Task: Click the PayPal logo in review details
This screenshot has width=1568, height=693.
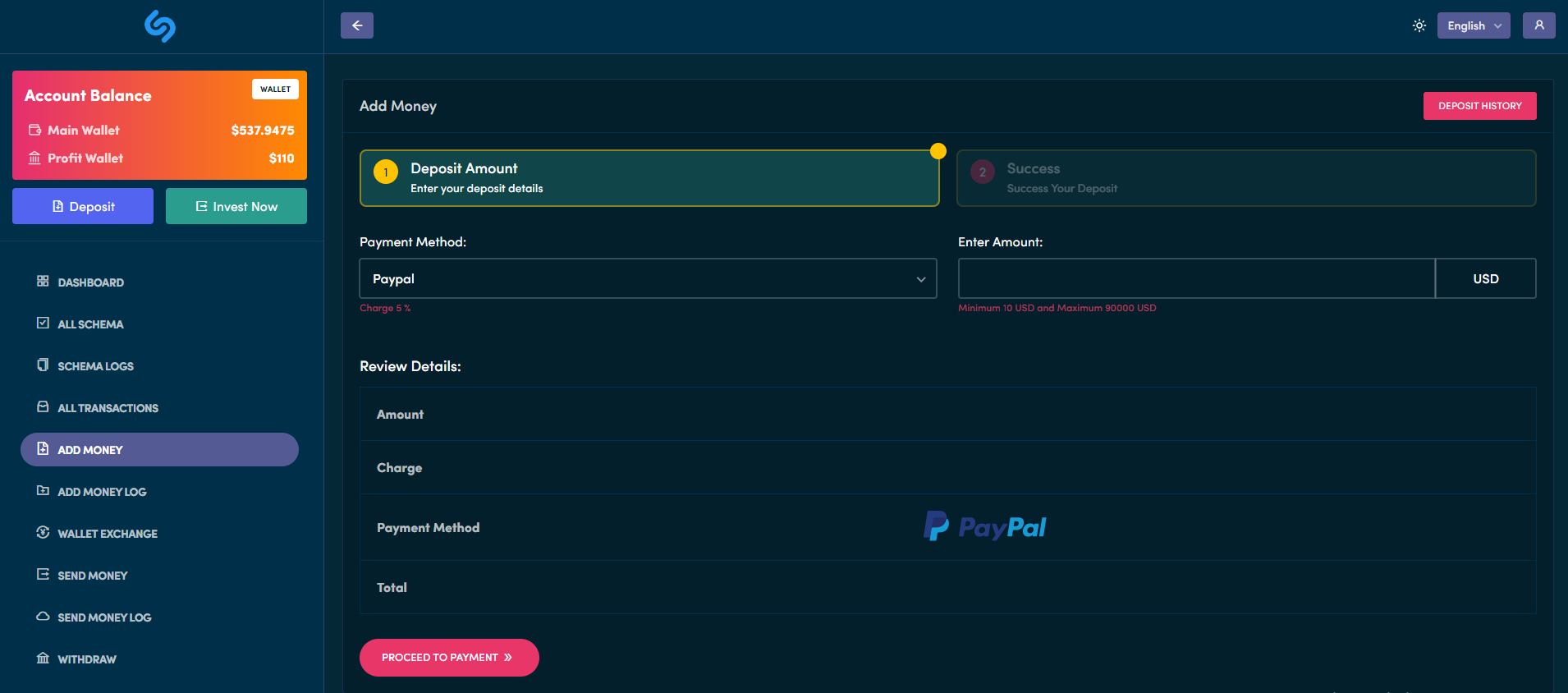Action: tap(985, 527)
